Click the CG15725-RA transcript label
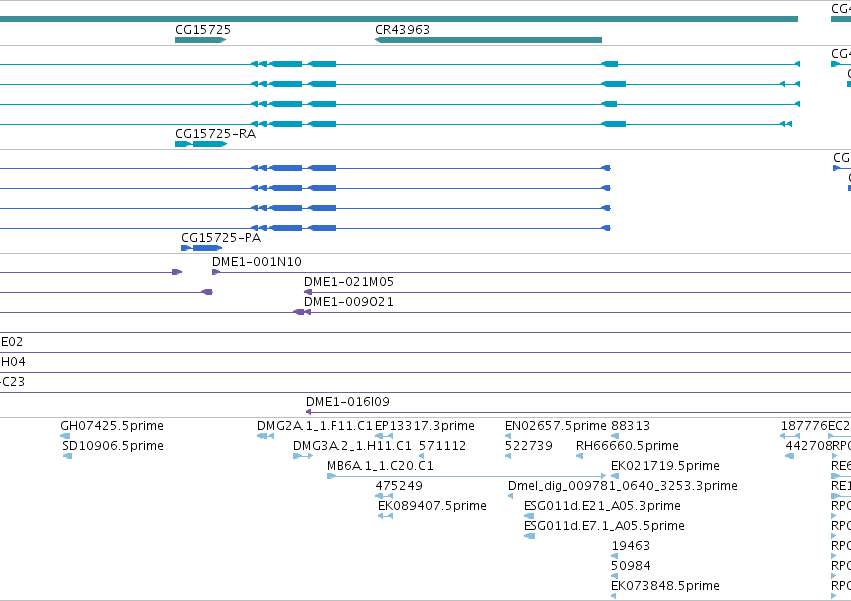The image size is (851, 601). tap(215, 134)
